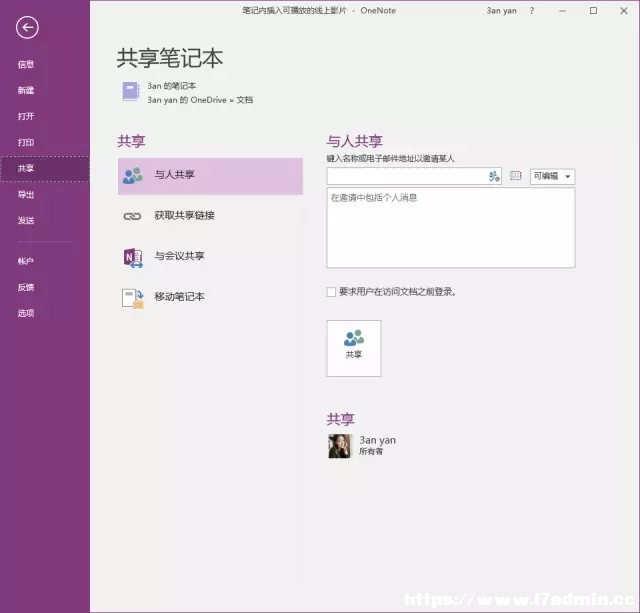Click the back arrow to leave backstage
Image resolution: width=640 pixels, height=613 pixels.
click(x=27, y=28)
